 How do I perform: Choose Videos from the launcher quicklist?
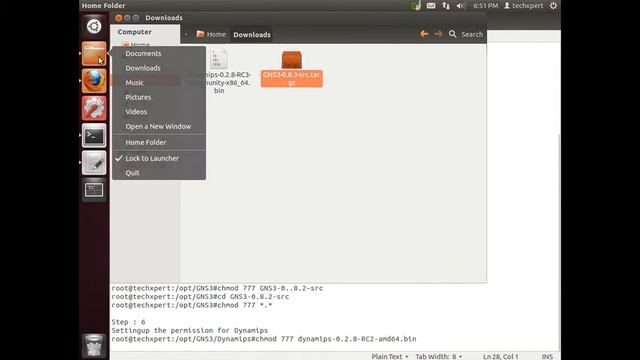point(136,112)
